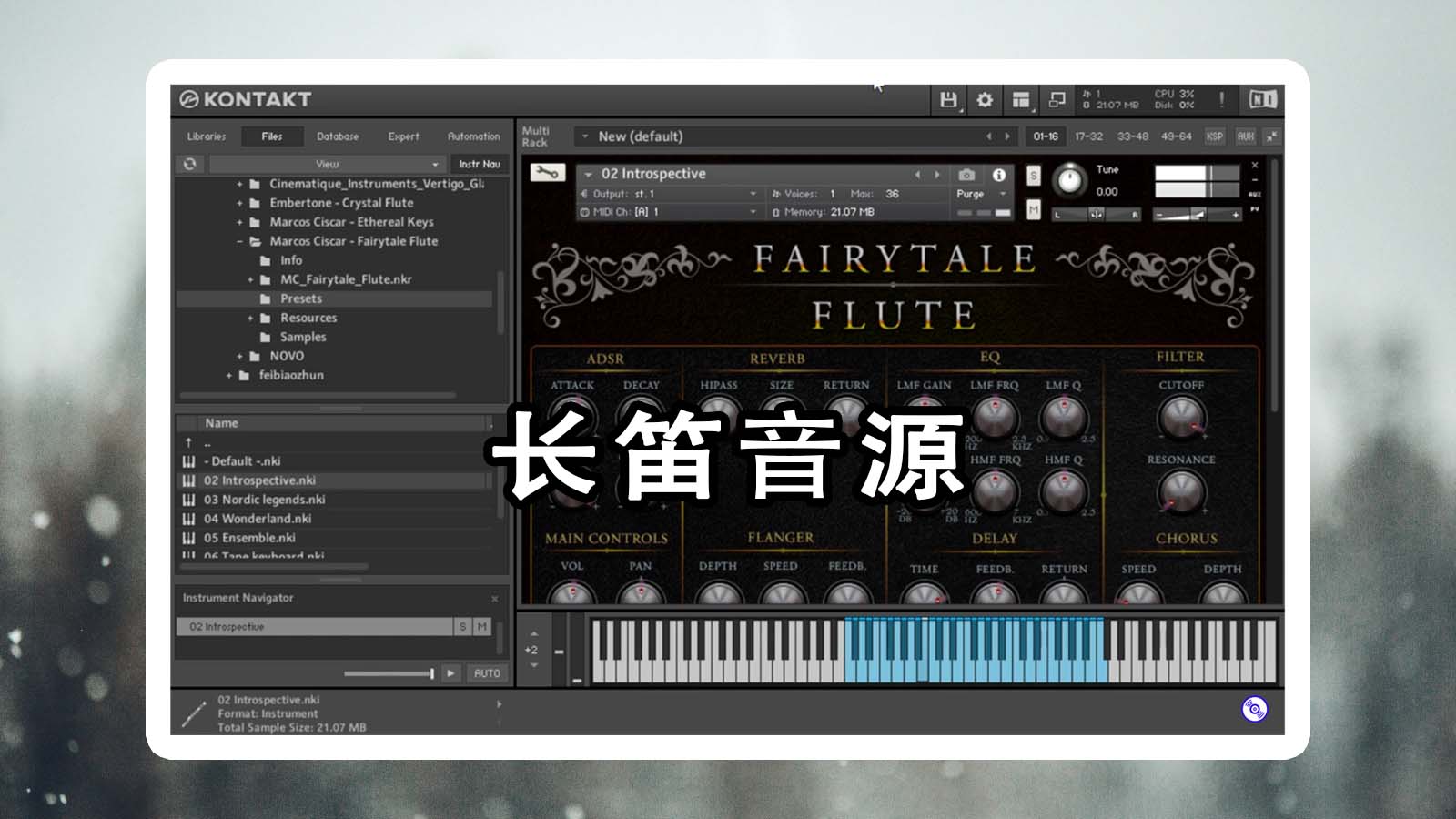Screen dimensions: 1456x819
Task: Close the instrument with the X icon
Action: pyautogui.click(x=1254, y=166)
